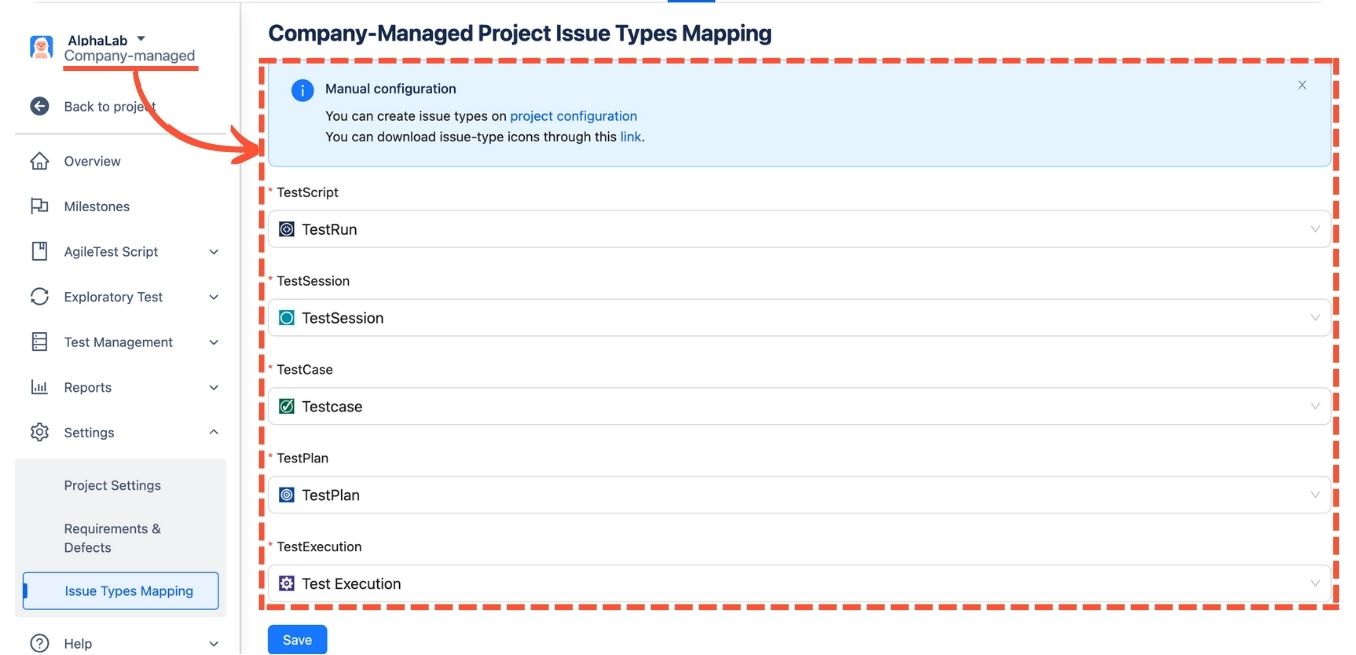Open the TestSession issue type dropdown

[799, 318]
